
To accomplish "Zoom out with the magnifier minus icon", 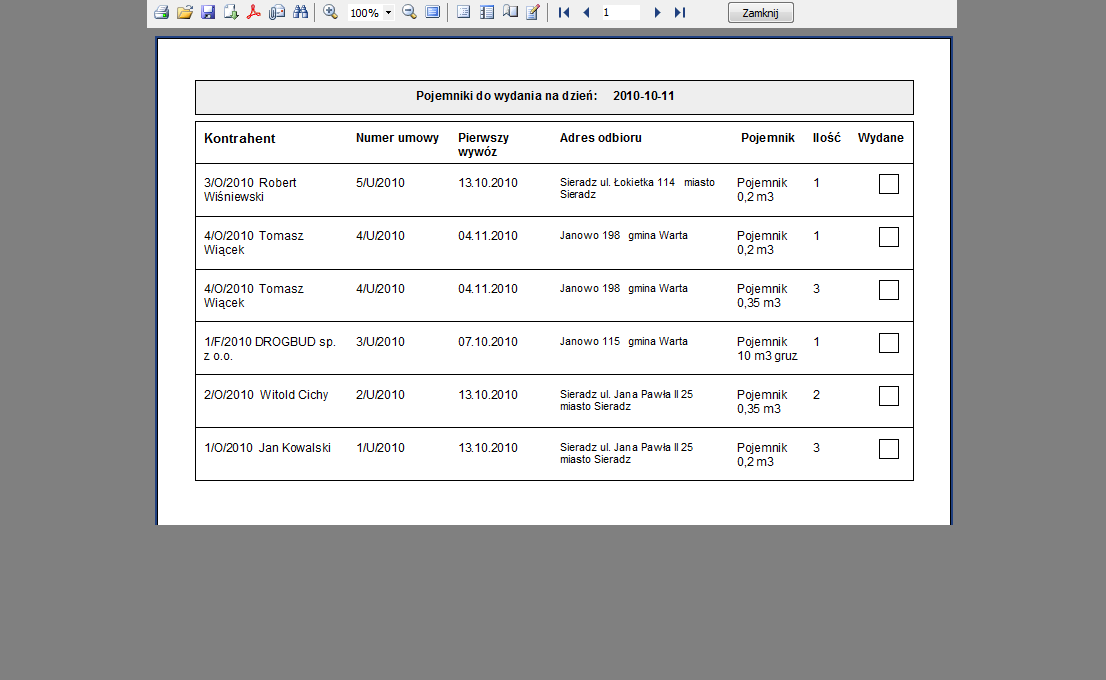I will [x=409, y=13].
